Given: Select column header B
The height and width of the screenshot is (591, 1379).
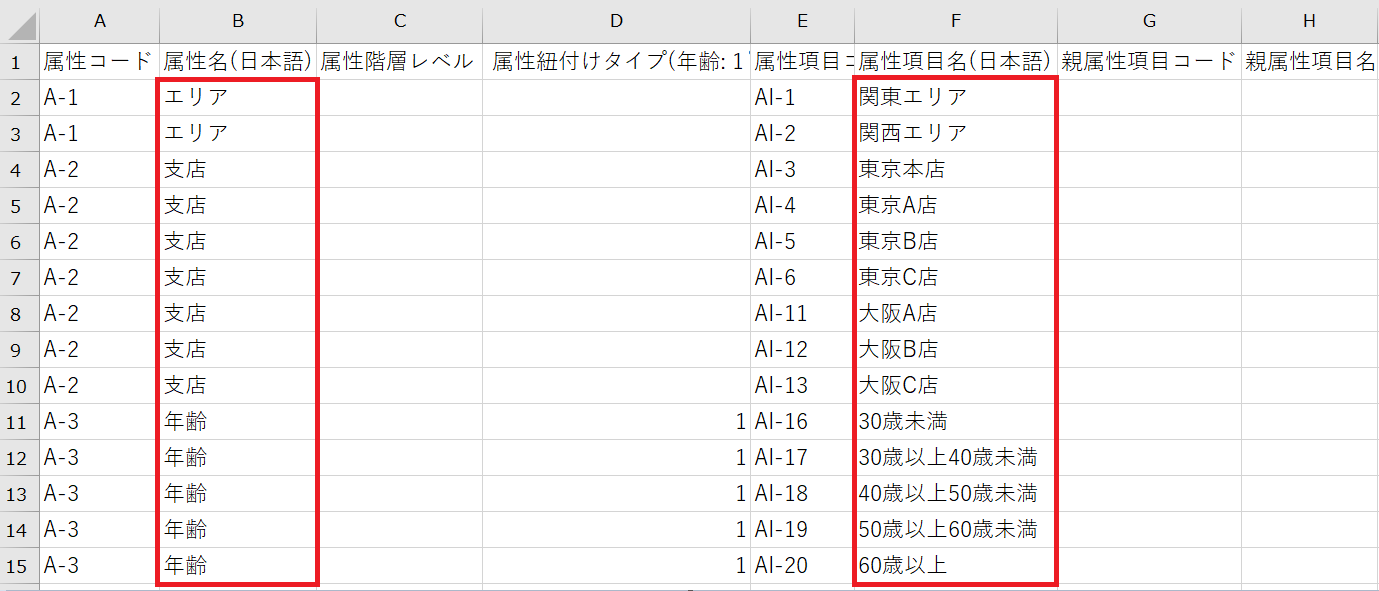Looking at the screenshot, I should click(237, 20).
